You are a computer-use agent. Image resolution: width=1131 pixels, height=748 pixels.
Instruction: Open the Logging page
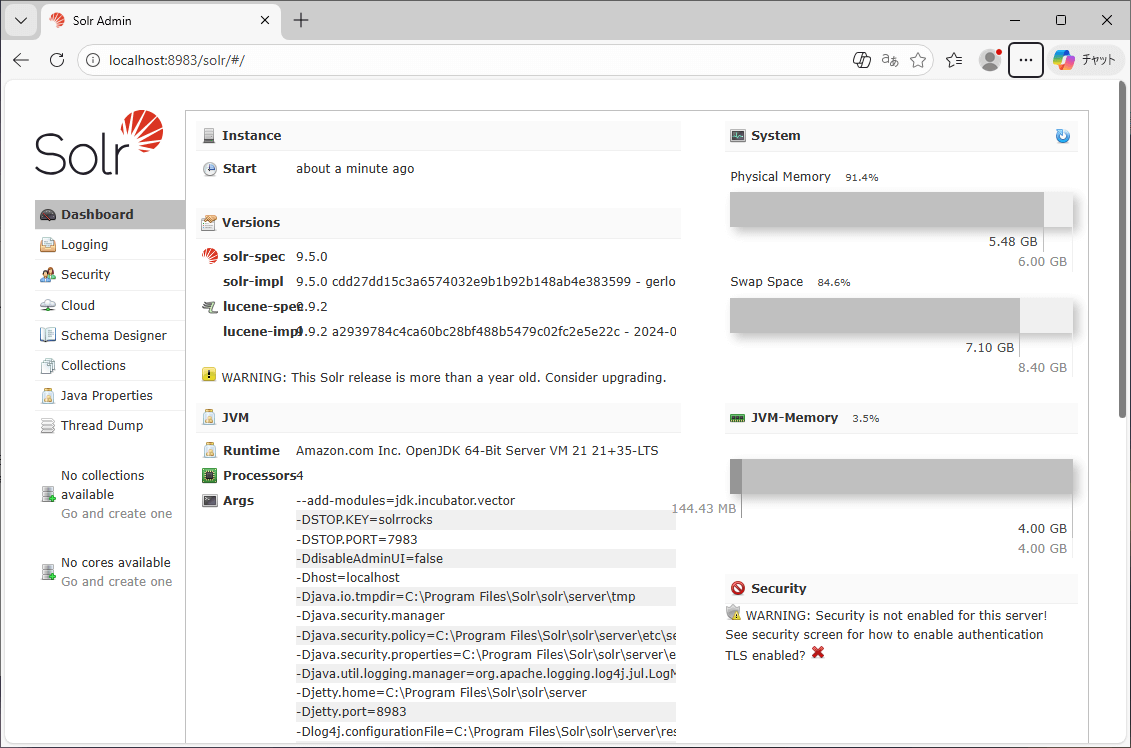(x=84, y=245)
